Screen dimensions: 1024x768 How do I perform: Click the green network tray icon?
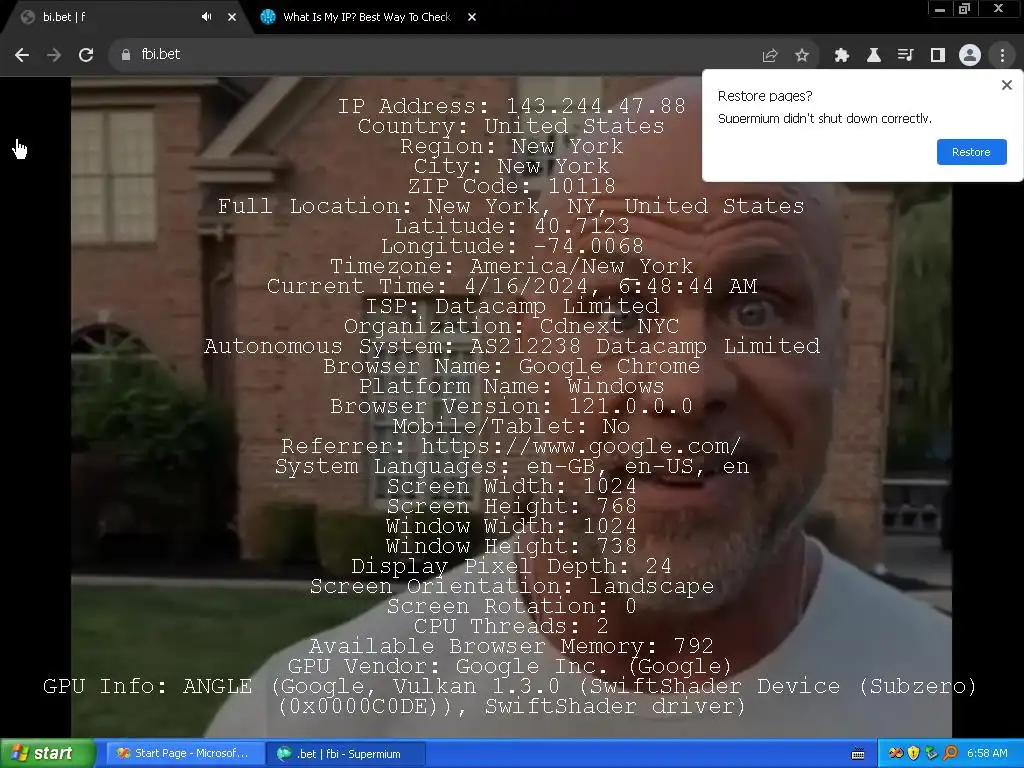click(x=931, y=754)
